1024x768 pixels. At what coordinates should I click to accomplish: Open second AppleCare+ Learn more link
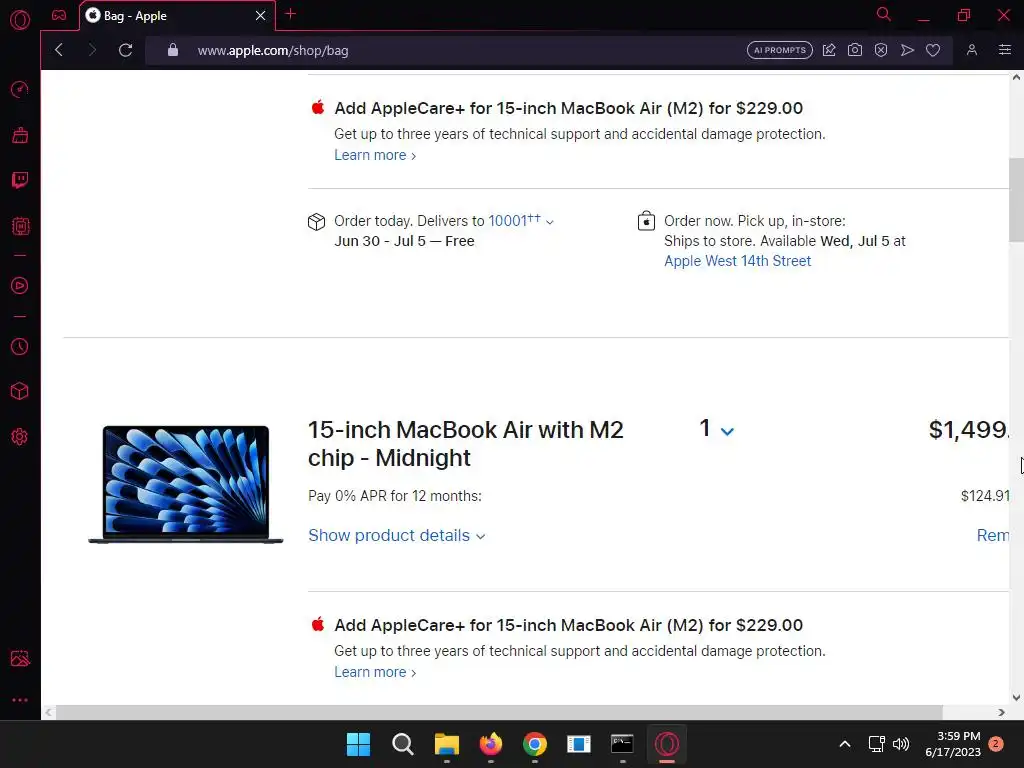pyautogui.click(x=375, y=673)
